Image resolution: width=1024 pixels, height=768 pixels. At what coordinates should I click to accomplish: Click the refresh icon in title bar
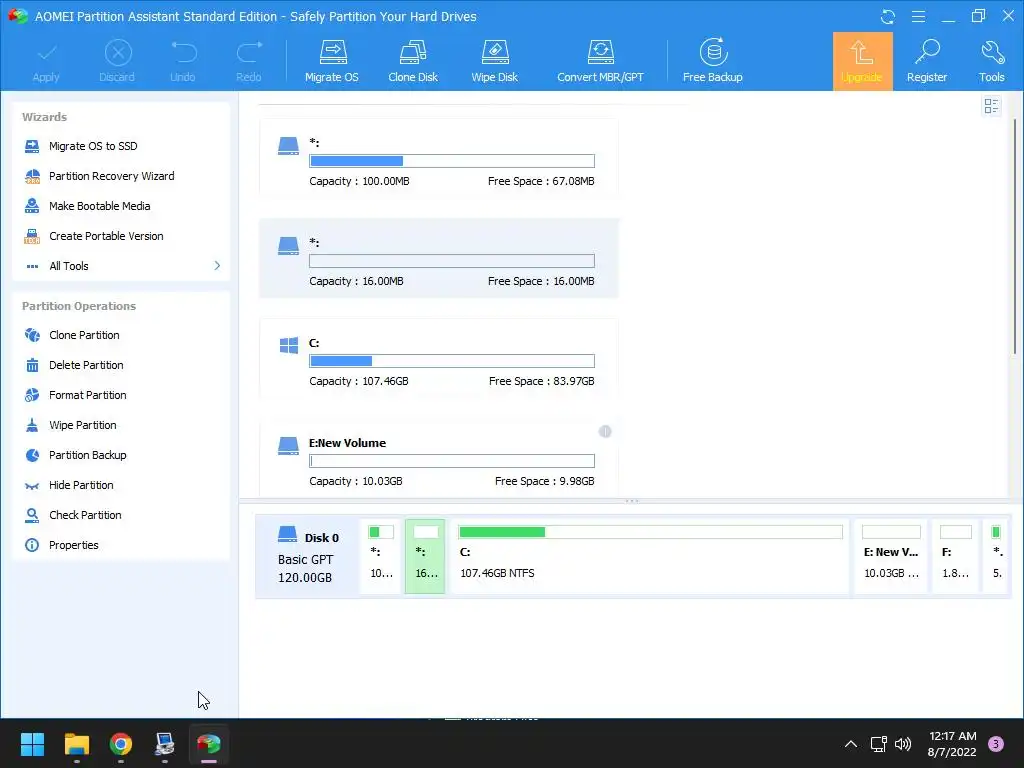888,17
